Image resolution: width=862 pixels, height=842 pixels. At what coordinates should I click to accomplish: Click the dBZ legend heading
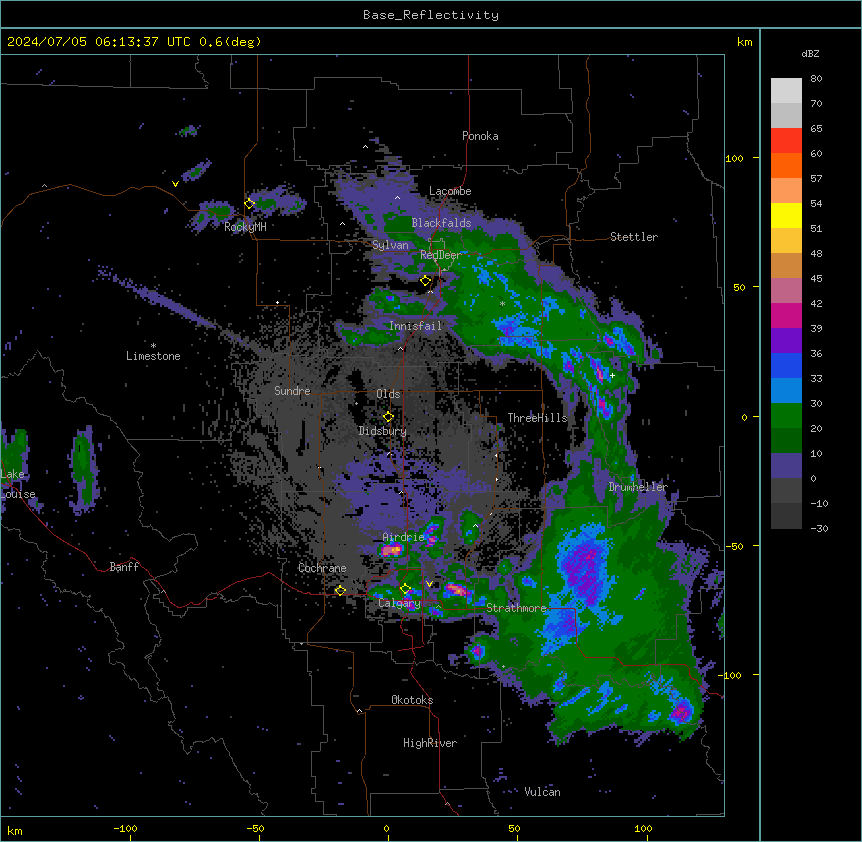(x=810, y=53)
